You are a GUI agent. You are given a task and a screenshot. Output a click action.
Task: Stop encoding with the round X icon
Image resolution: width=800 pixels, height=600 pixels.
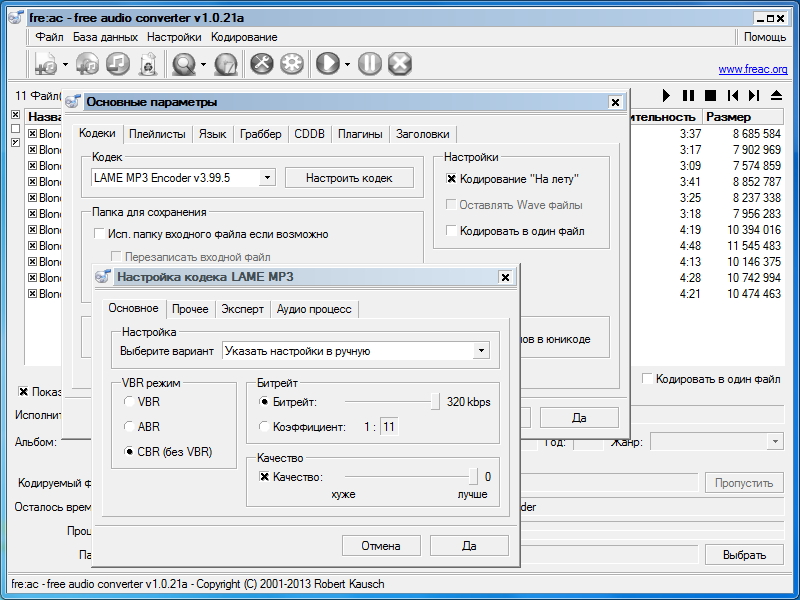[400, 64]
